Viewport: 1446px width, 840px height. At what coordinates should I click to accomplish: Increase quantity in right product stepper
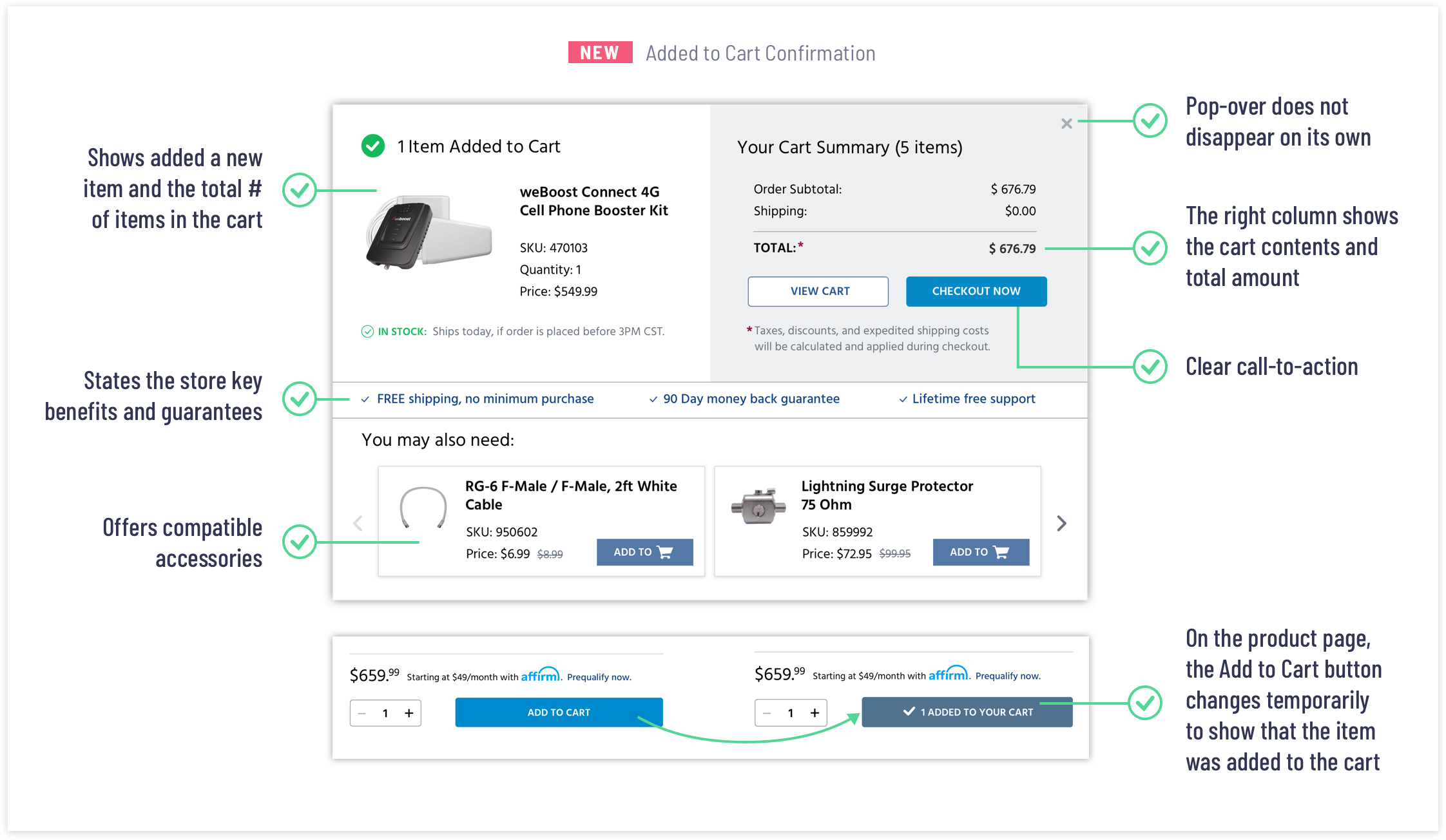pyautogui.click(x=815, y=713)
